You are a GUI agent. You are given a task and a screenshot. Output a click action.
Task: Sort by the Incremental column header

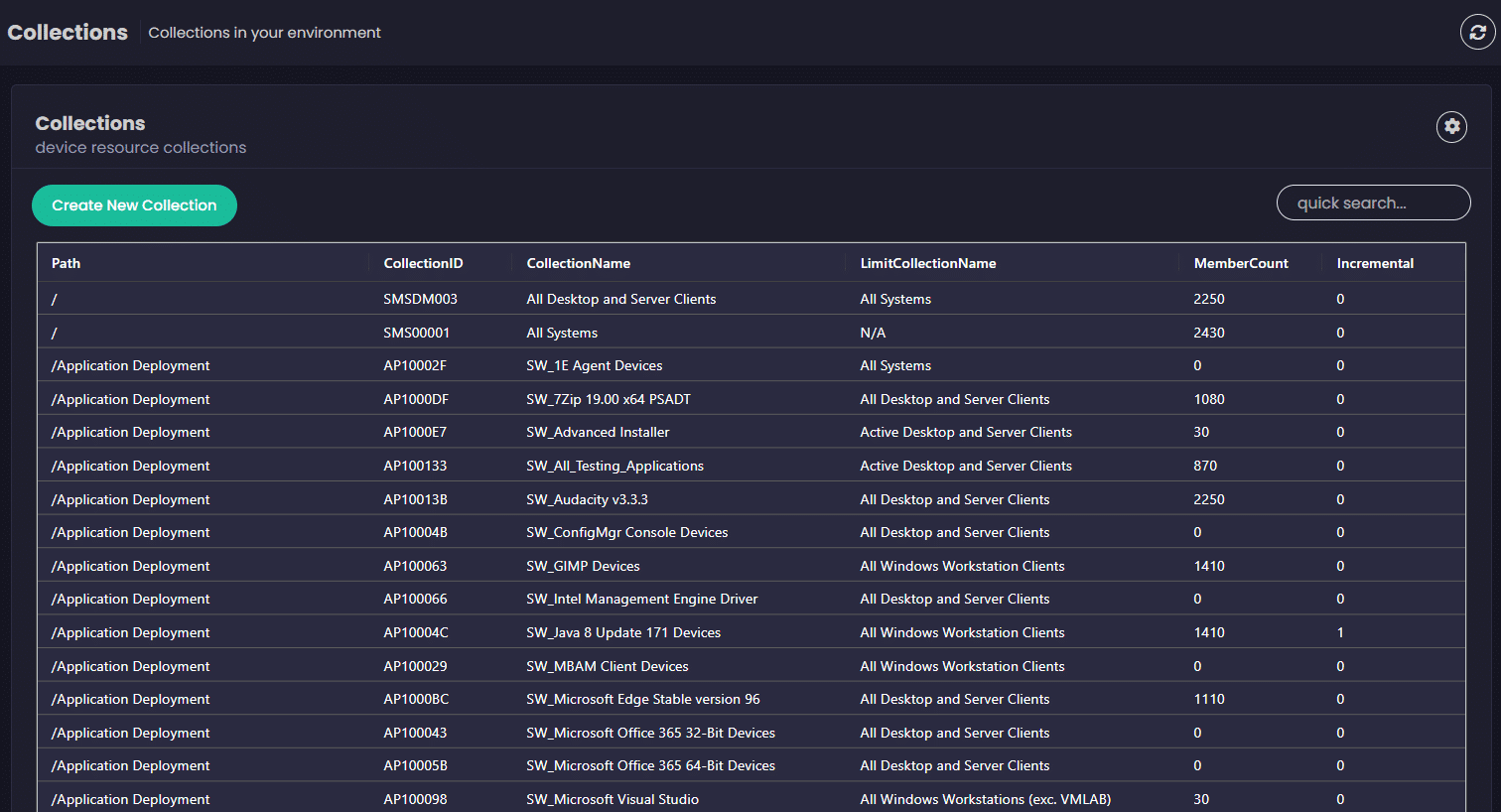(1374, 263)
